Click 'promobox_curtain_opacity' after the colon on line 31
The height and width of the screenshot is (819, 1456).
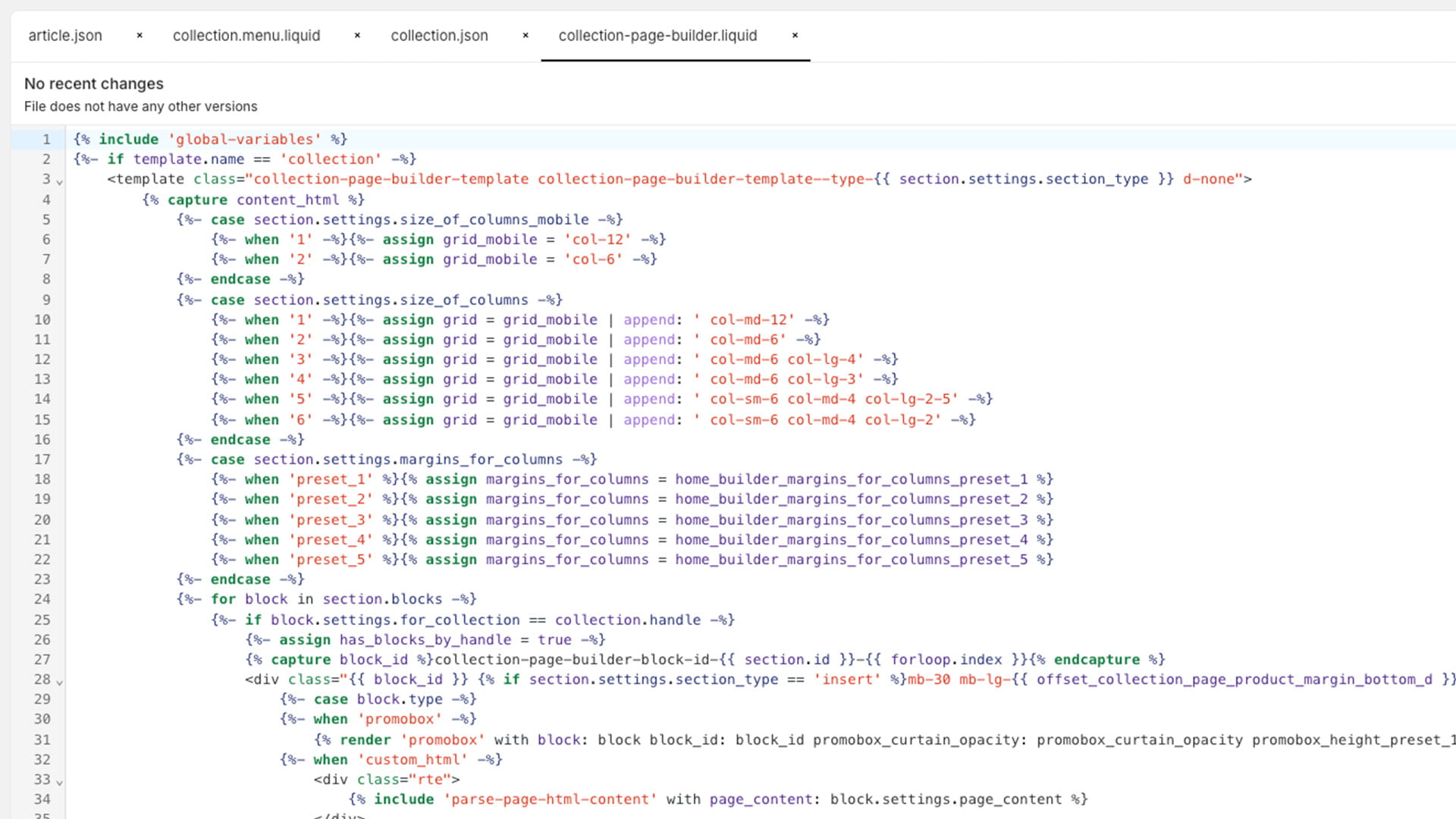pyautogui.click(x=1140, y=740)
